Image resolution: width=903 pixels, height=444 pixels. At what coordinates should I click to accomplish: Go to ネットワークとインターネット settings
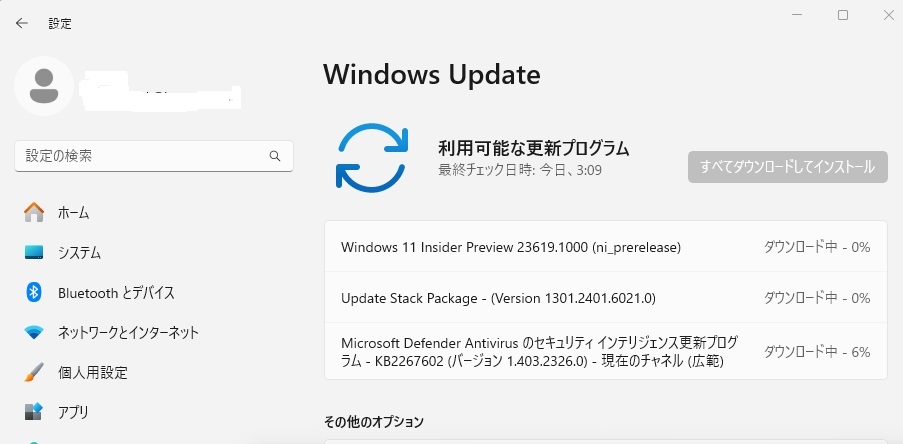point(128,332)
